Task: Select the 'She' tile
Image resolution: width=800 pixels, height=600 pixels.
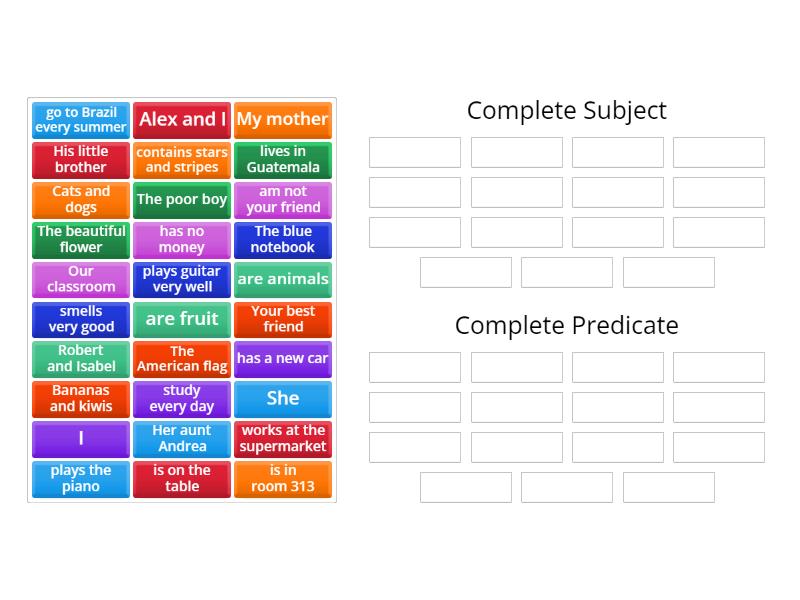Action: [283, 399]
